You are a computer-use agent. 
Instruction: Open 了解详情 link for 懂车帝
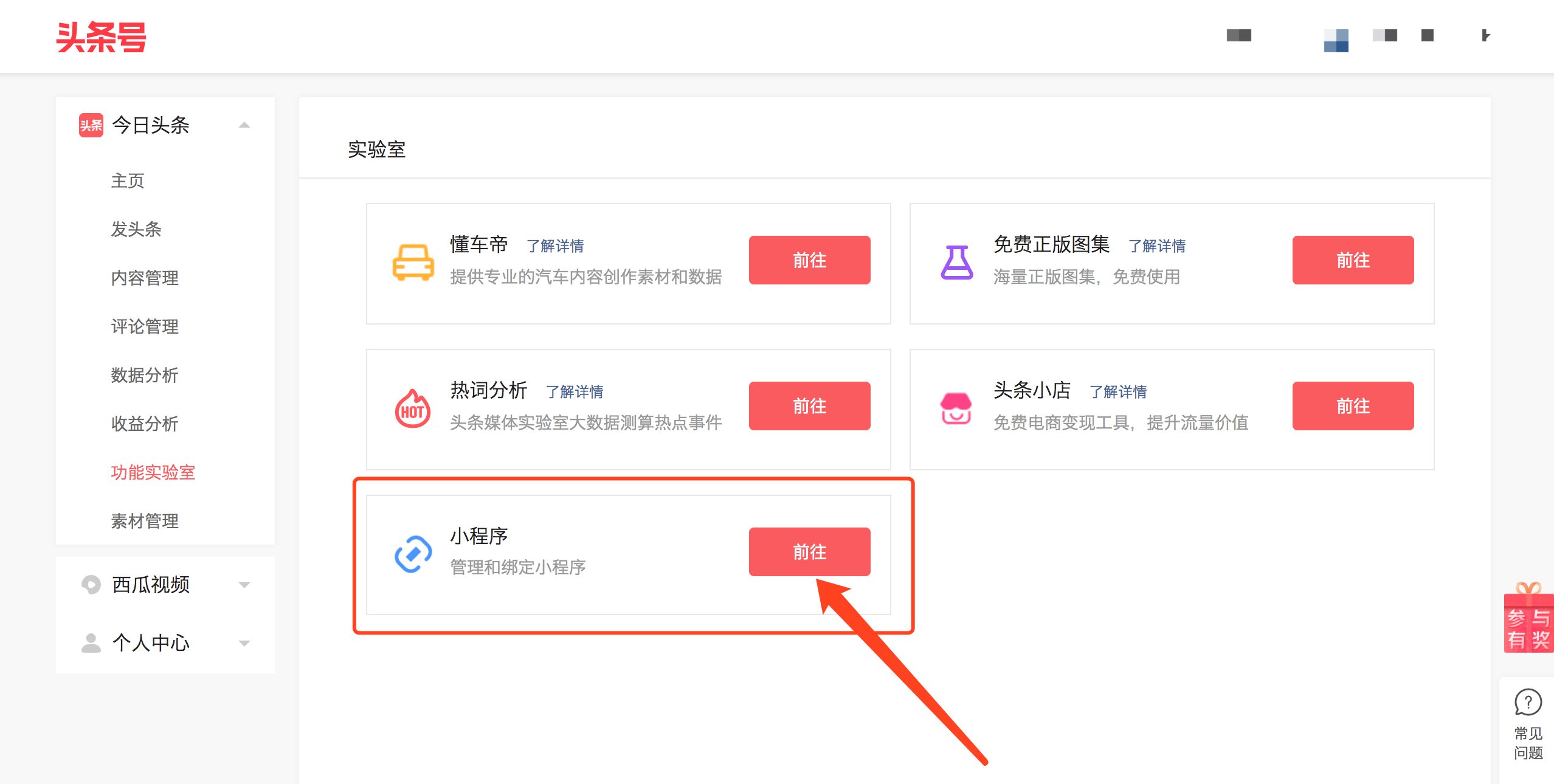click(555, 246)
